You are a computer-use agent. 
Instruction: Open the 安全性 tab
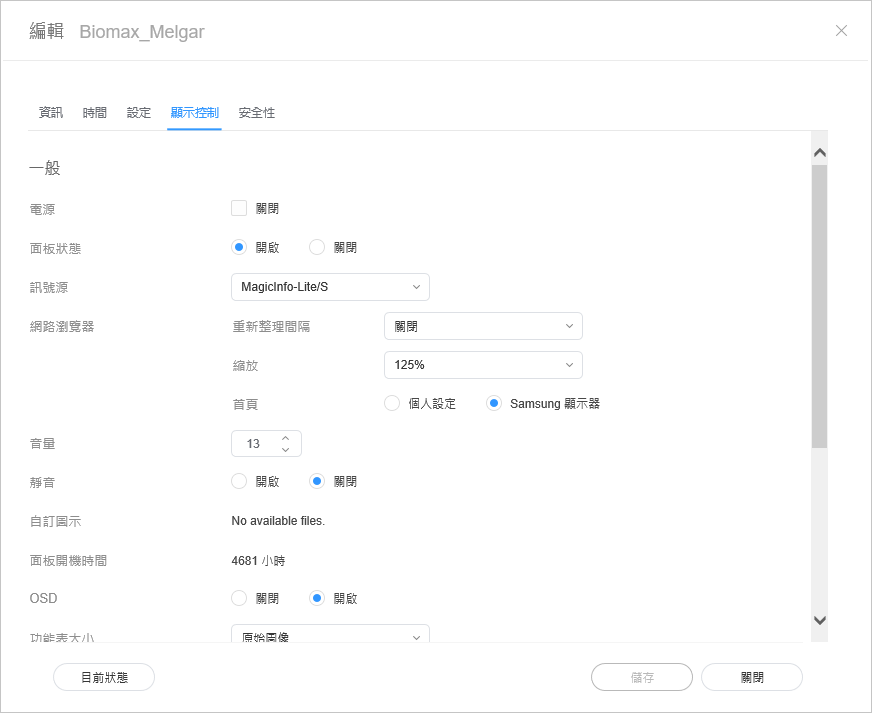tap(256, 113)
